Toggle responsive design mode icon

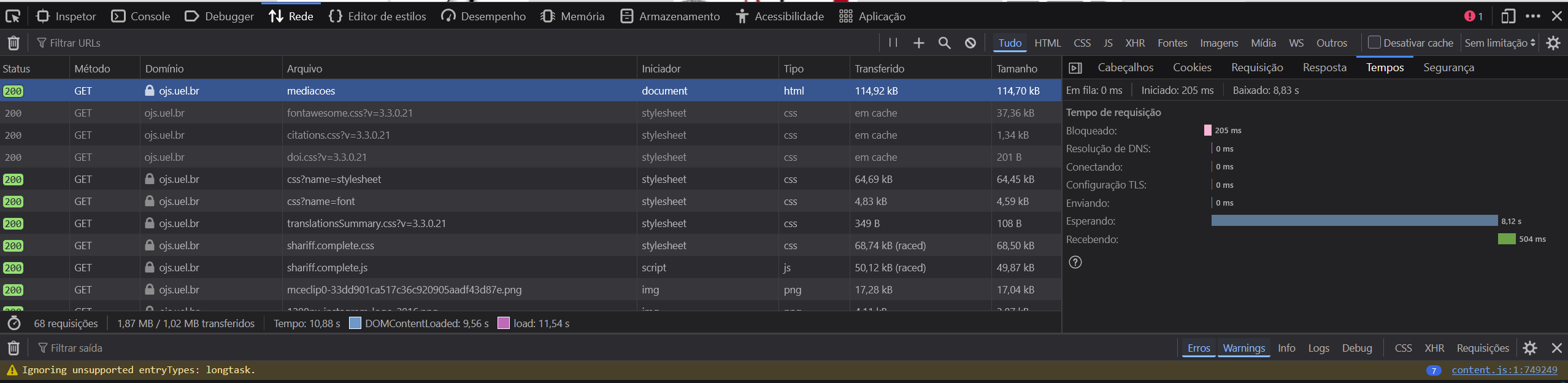[1508, 17]
